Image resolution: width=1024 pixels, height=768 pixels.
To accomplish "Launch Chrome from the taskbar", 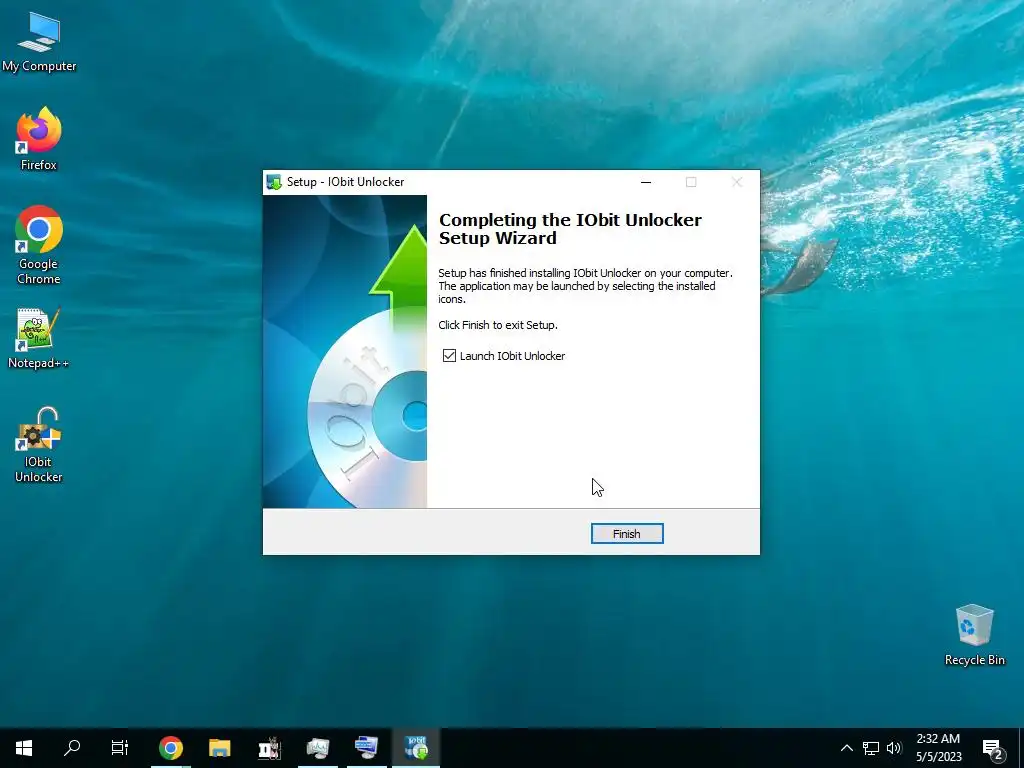I will point(171,748).
